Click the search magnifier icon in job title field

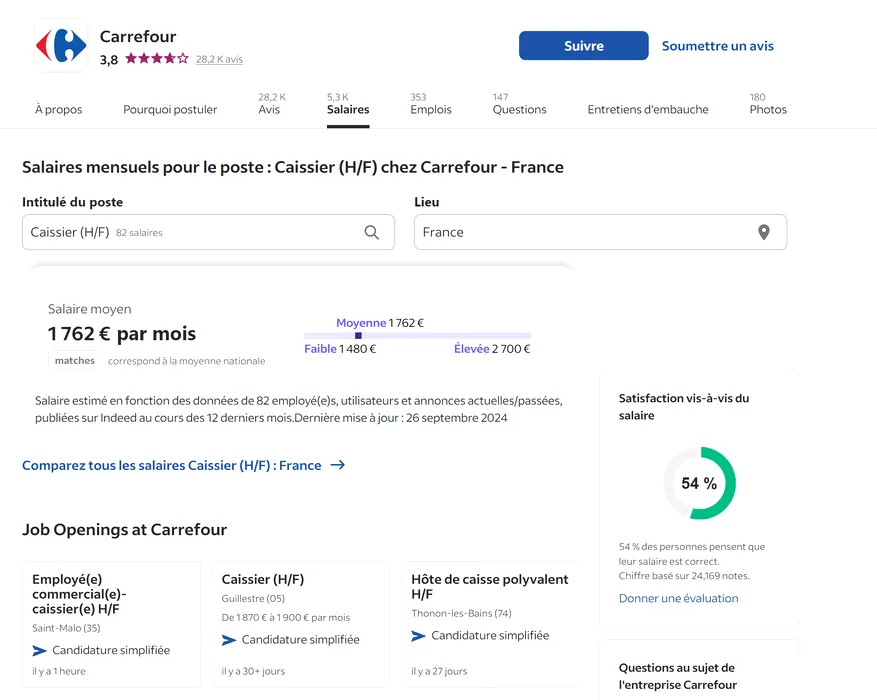pos(371,232)
